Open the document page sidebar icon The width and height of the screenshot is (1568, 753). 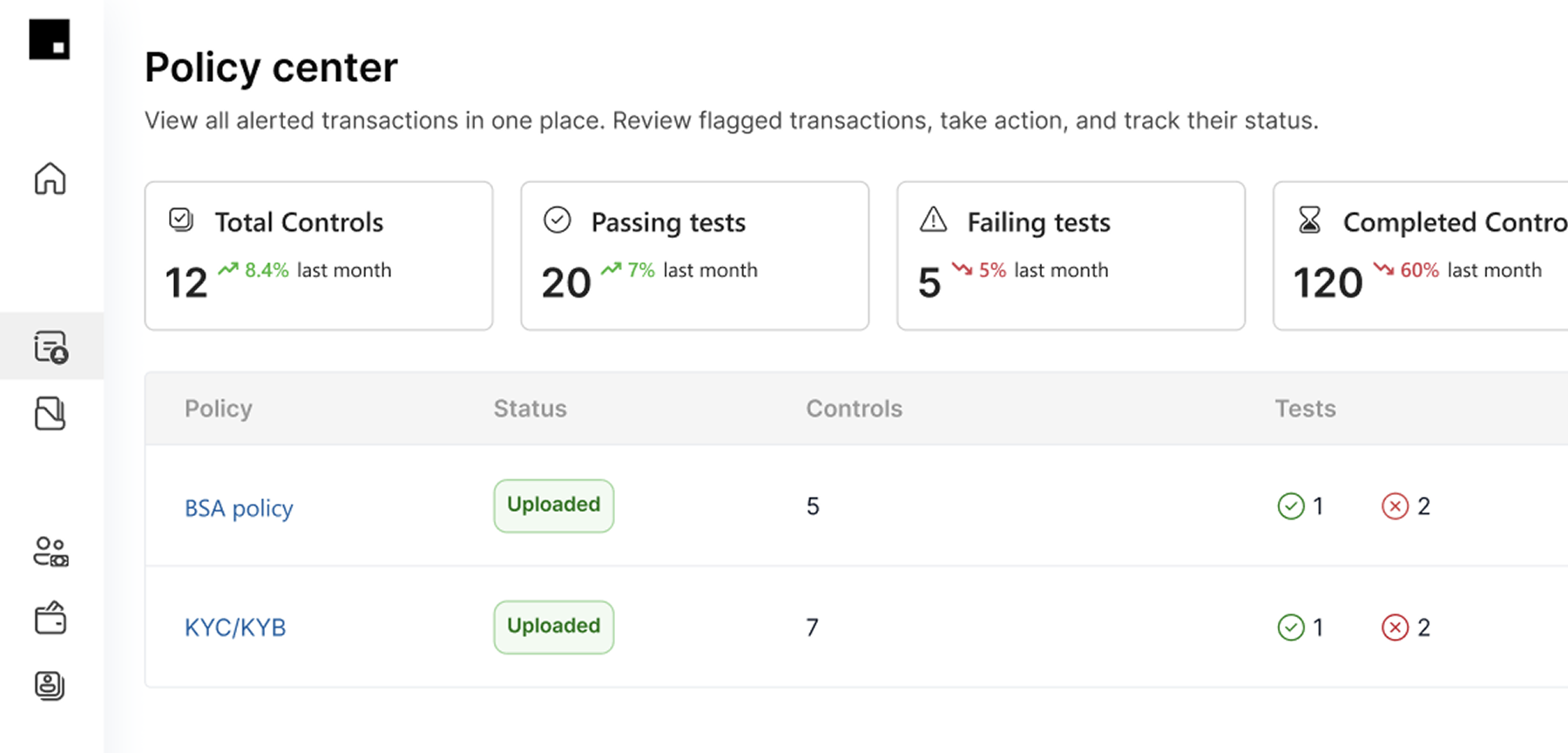(50, 413)
